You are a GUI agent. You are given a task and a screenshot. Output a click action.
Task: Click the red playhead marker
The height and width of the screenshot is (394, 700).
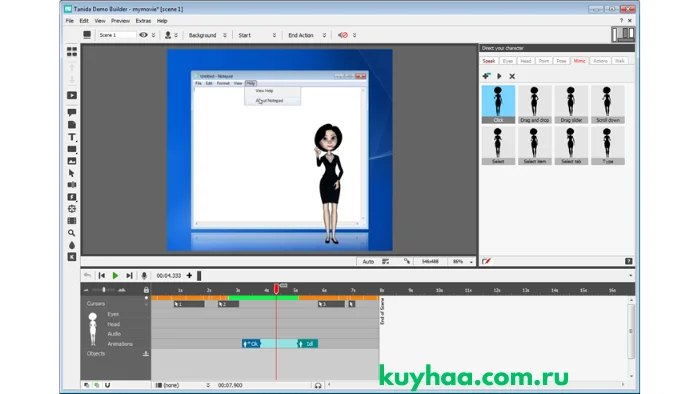276,289
